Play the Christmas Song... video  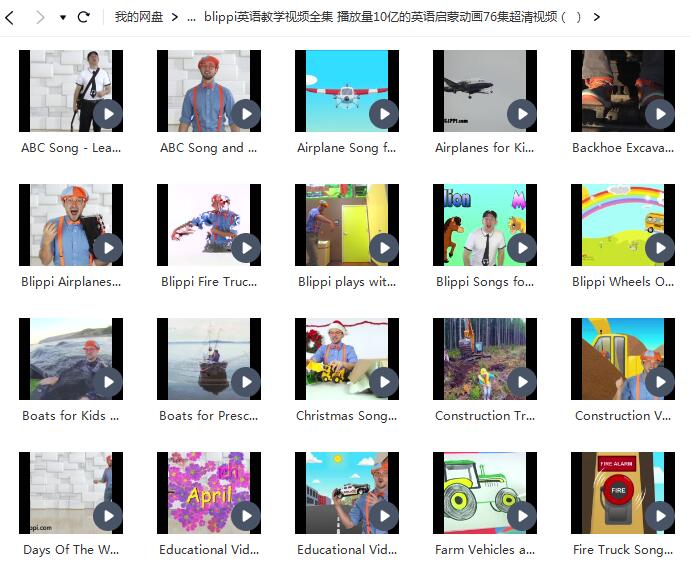click(384, 382)
